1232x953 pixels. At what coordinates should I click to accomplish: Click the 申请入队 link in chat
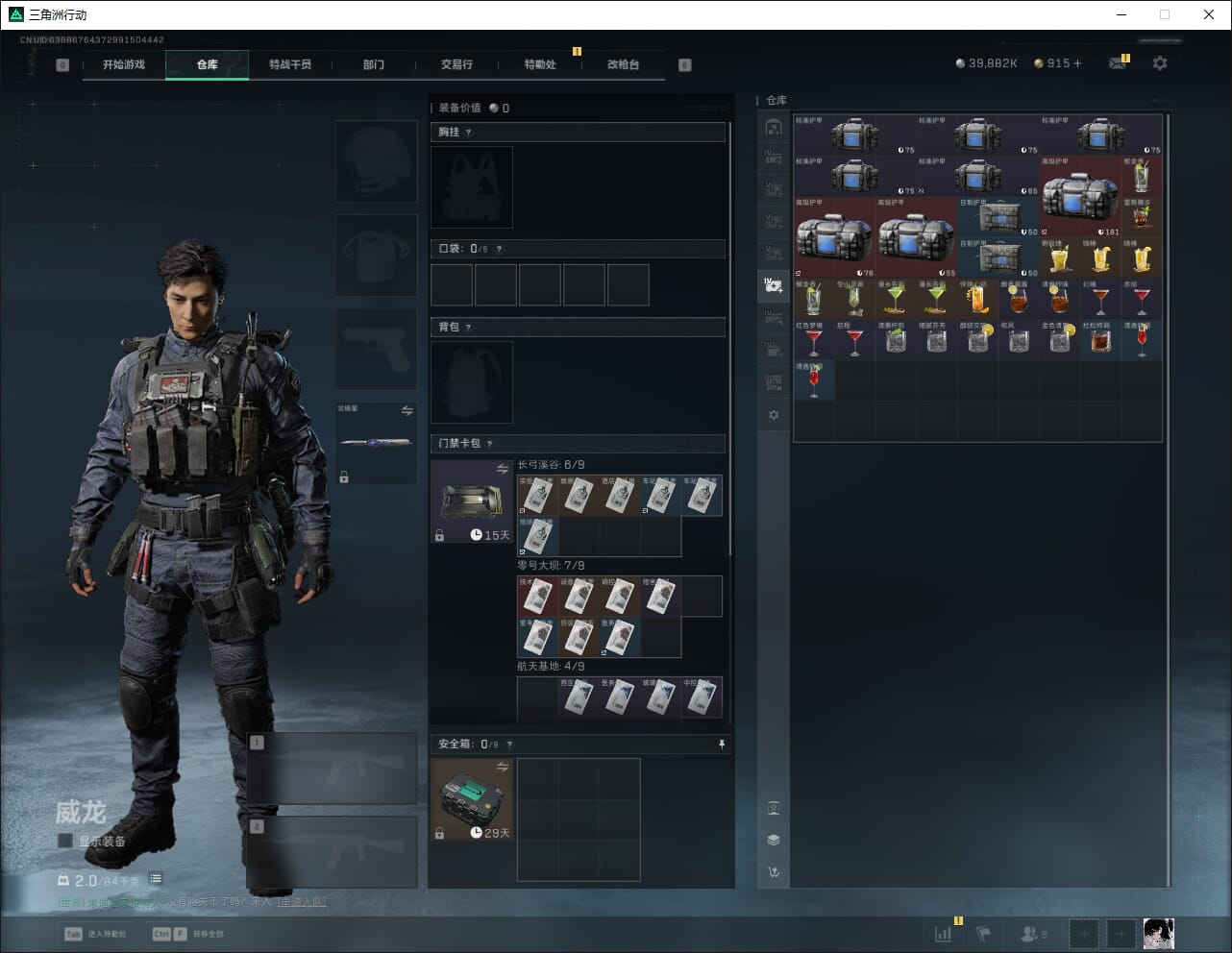pyautogui.click(x=302, y=902)
